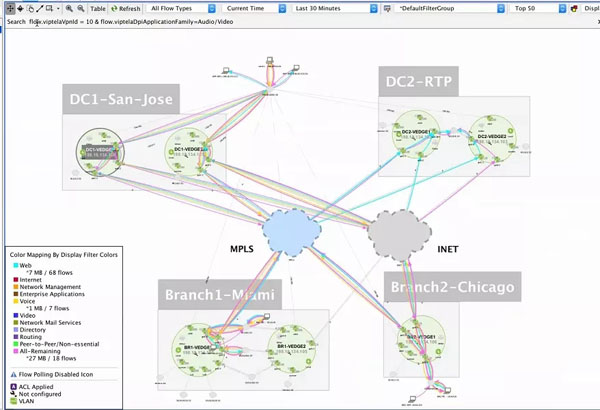The height and width of the screenshot is (410, 600).
Task: Select the DC1-VEDGE2 router node
Action: [x=189, y=152]
